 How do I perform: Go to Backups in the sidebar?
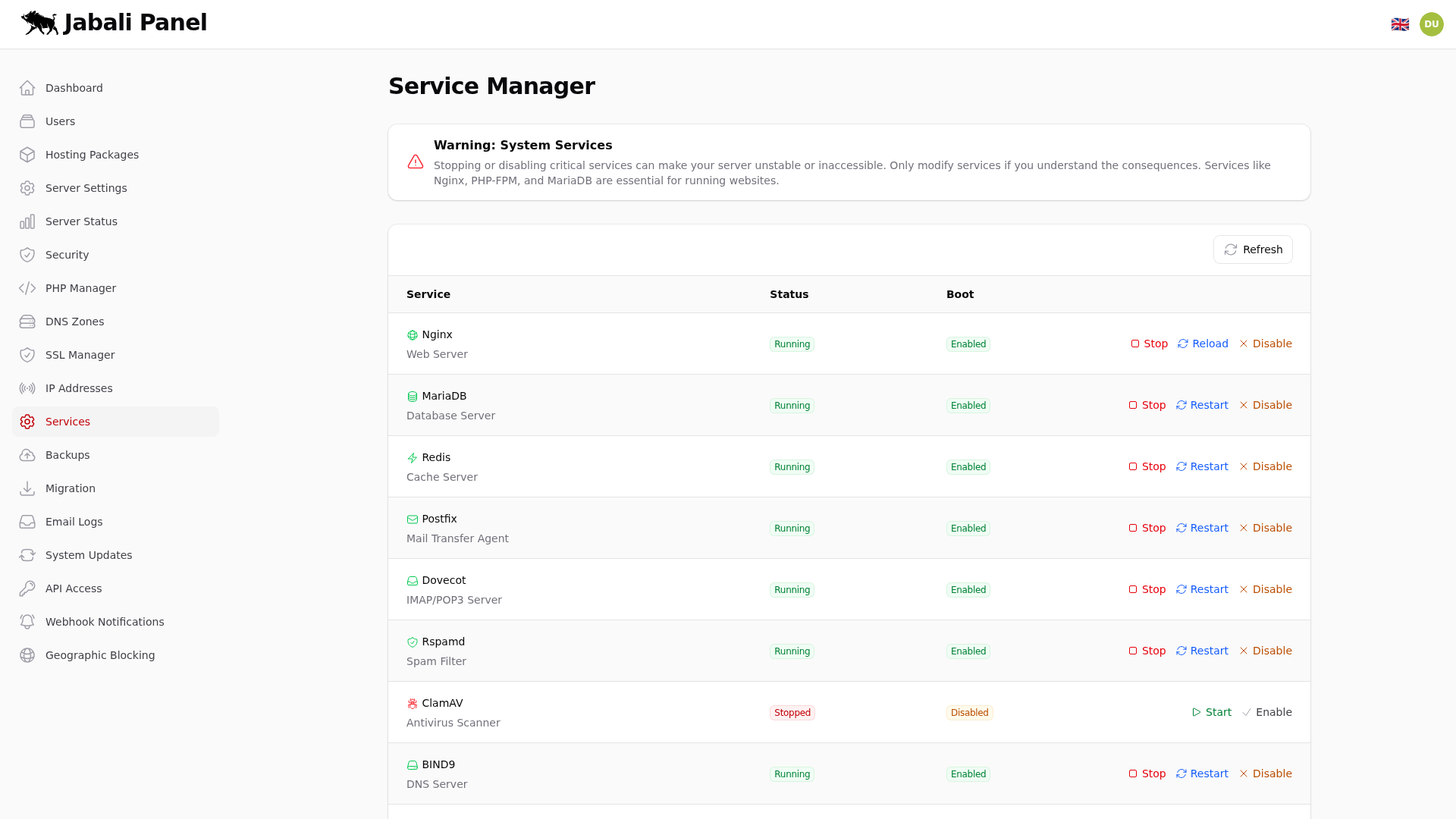(67, 455)
